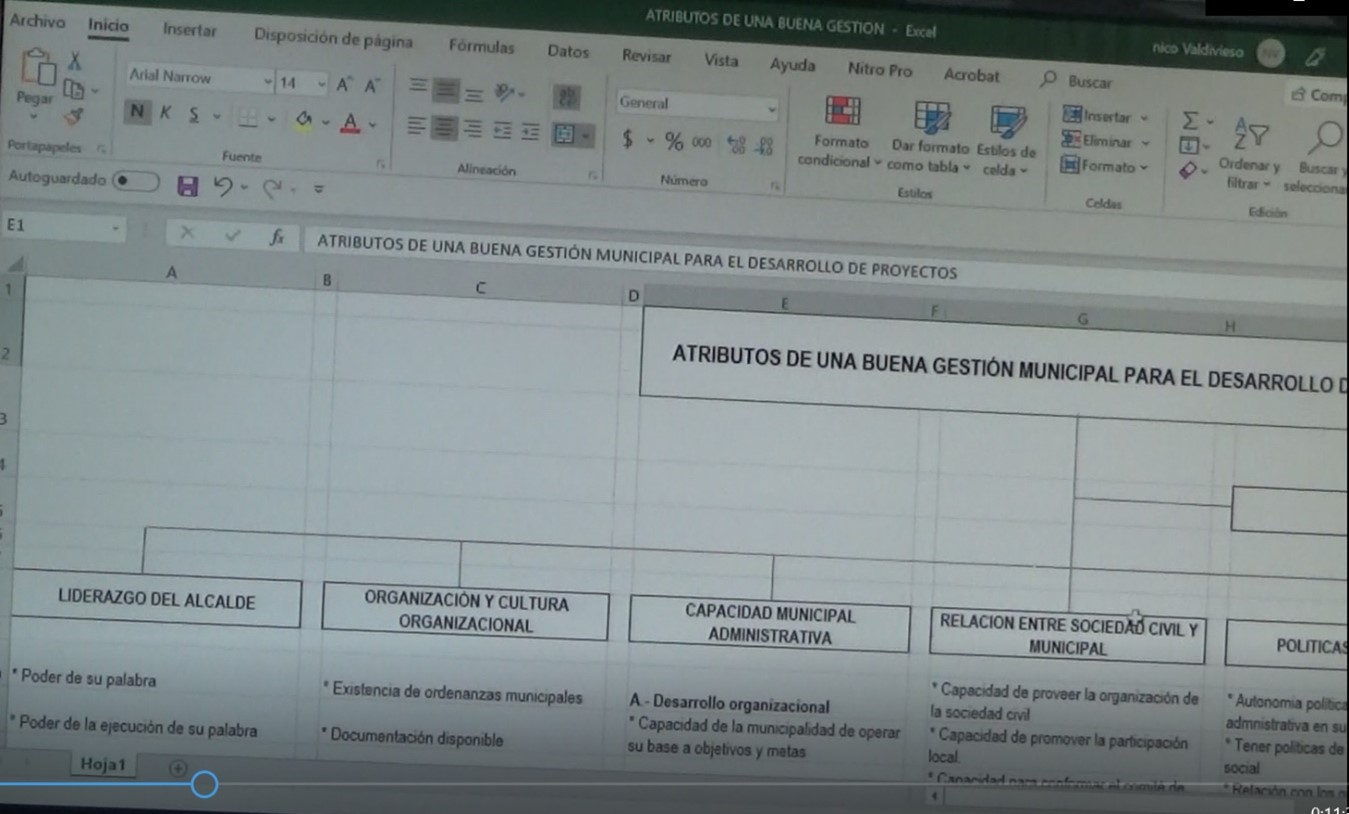The width and height of the screenshot is (1349, 814).
Task: Switch to the Insertar tab
Action: 190,30
